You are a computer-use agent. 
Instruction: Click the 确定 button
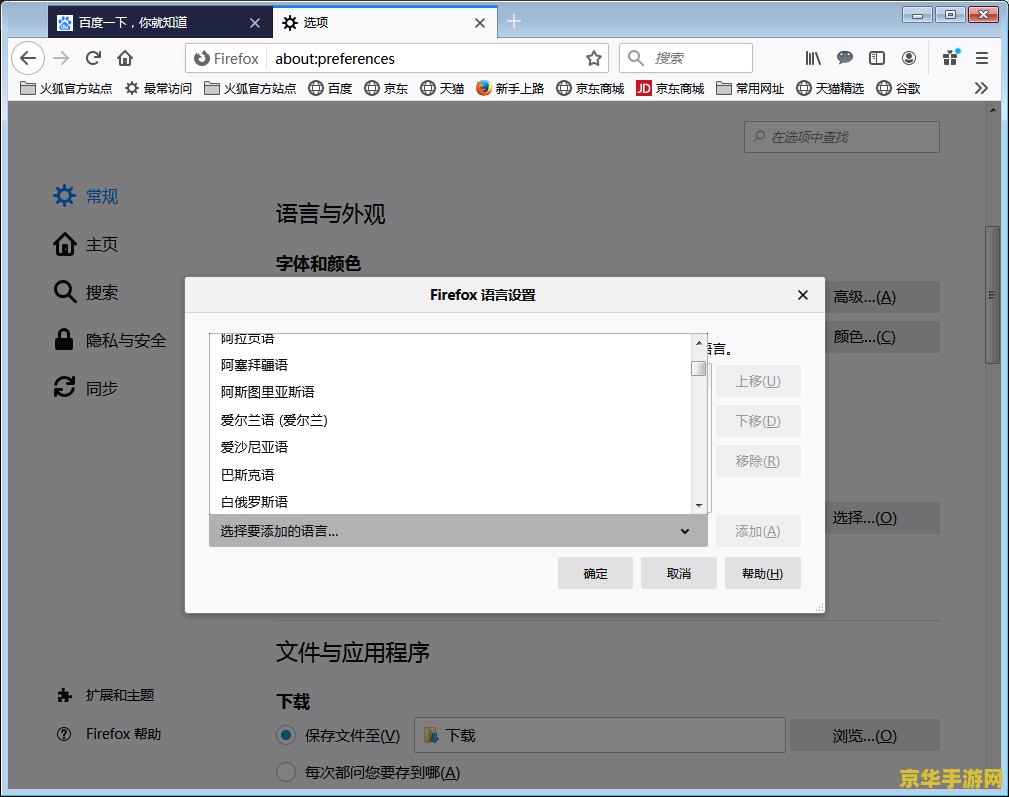[594, 572]
